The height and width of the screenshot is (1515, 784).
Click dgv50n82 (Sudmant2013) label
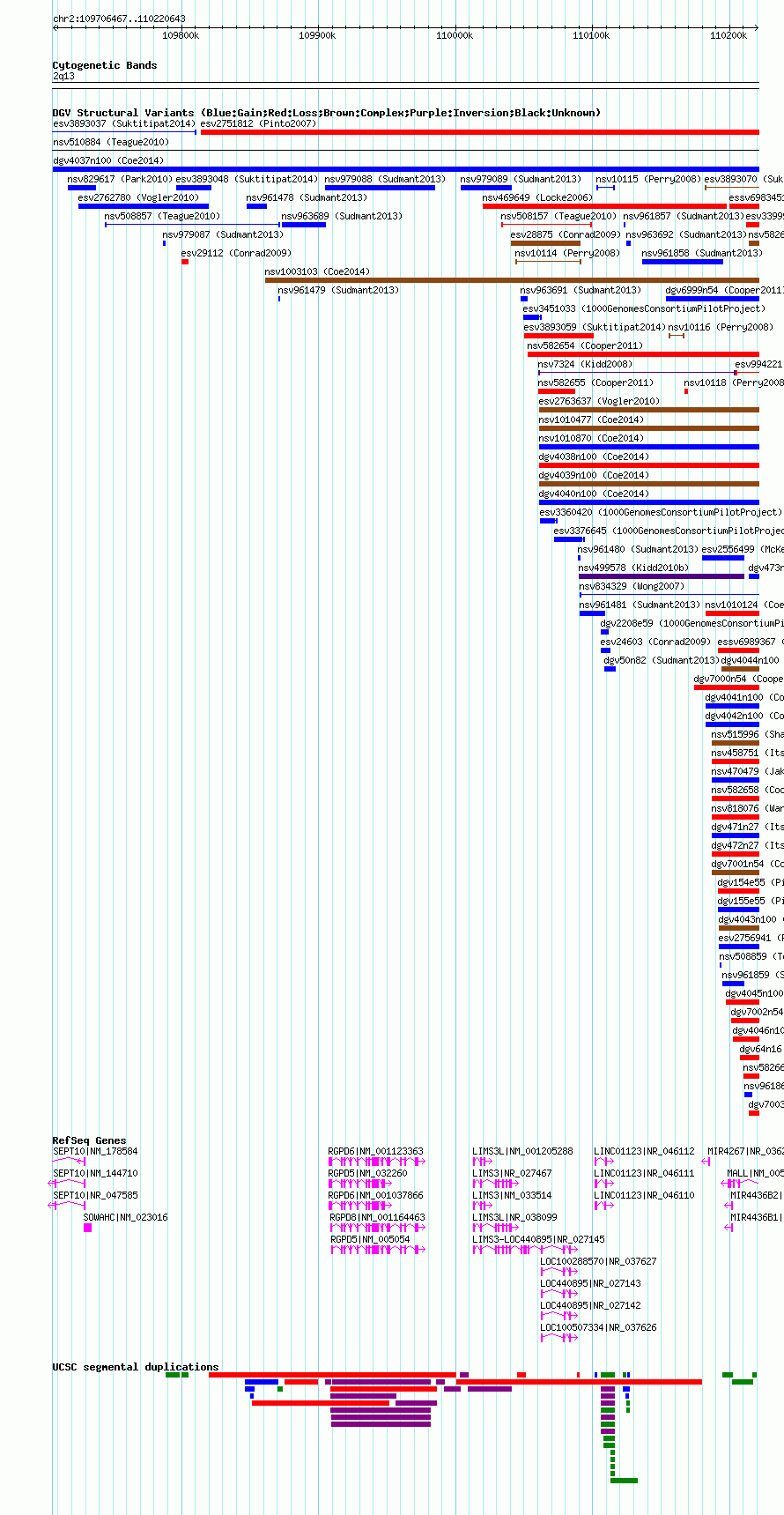(x=662, y=660)
